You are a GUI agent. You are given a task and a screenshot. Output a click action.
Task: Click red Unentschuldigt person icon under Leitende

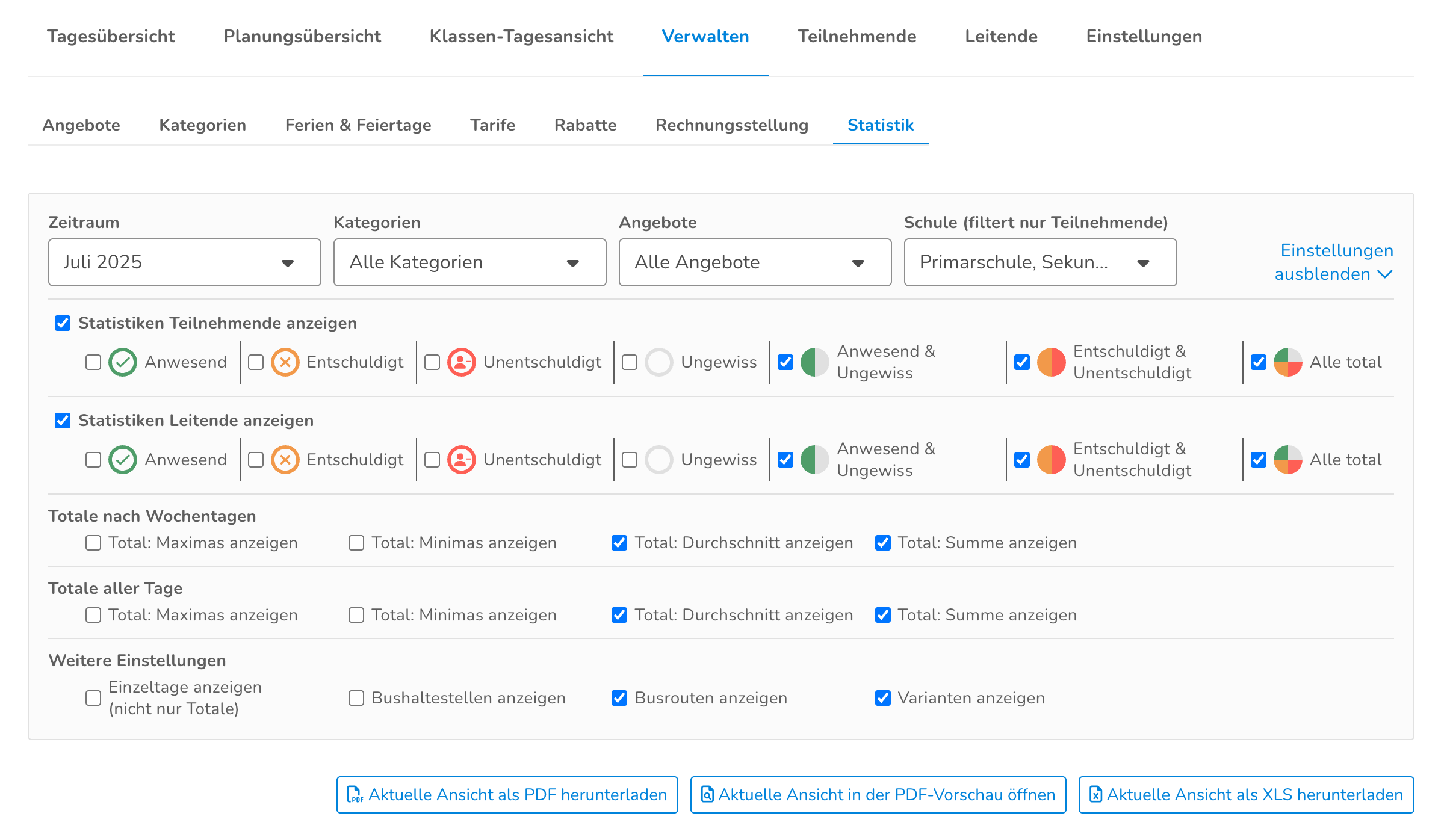click(x=462, y=460)
